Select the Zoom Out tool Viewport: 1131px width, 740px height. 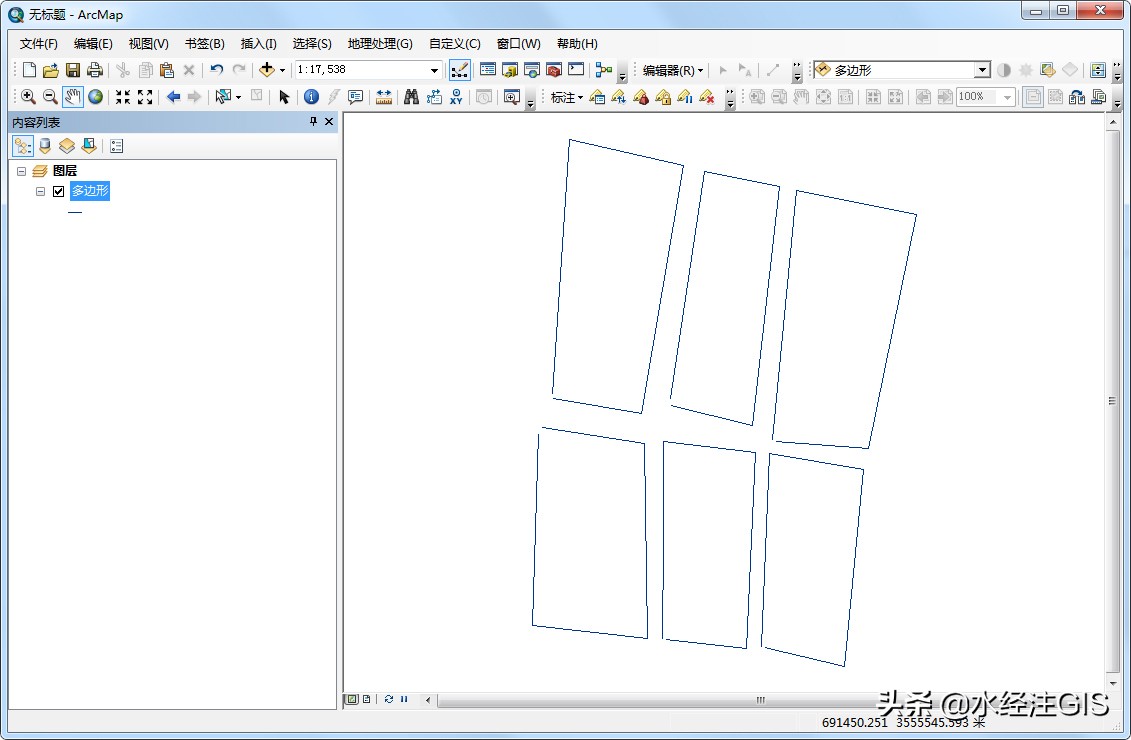pos(50,97)
